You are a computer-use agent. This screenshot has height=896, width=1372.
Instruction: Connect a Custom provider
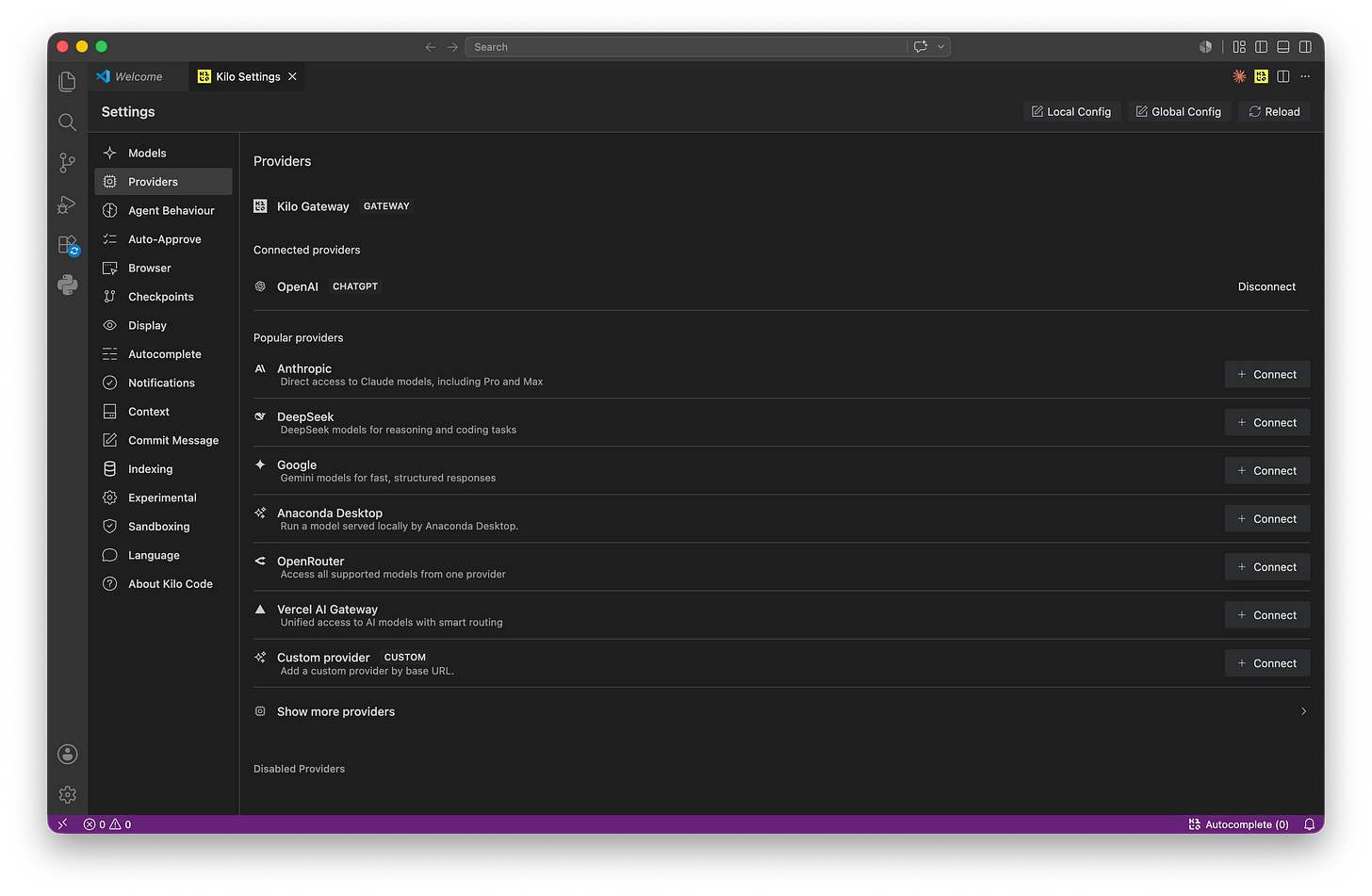1267,663
